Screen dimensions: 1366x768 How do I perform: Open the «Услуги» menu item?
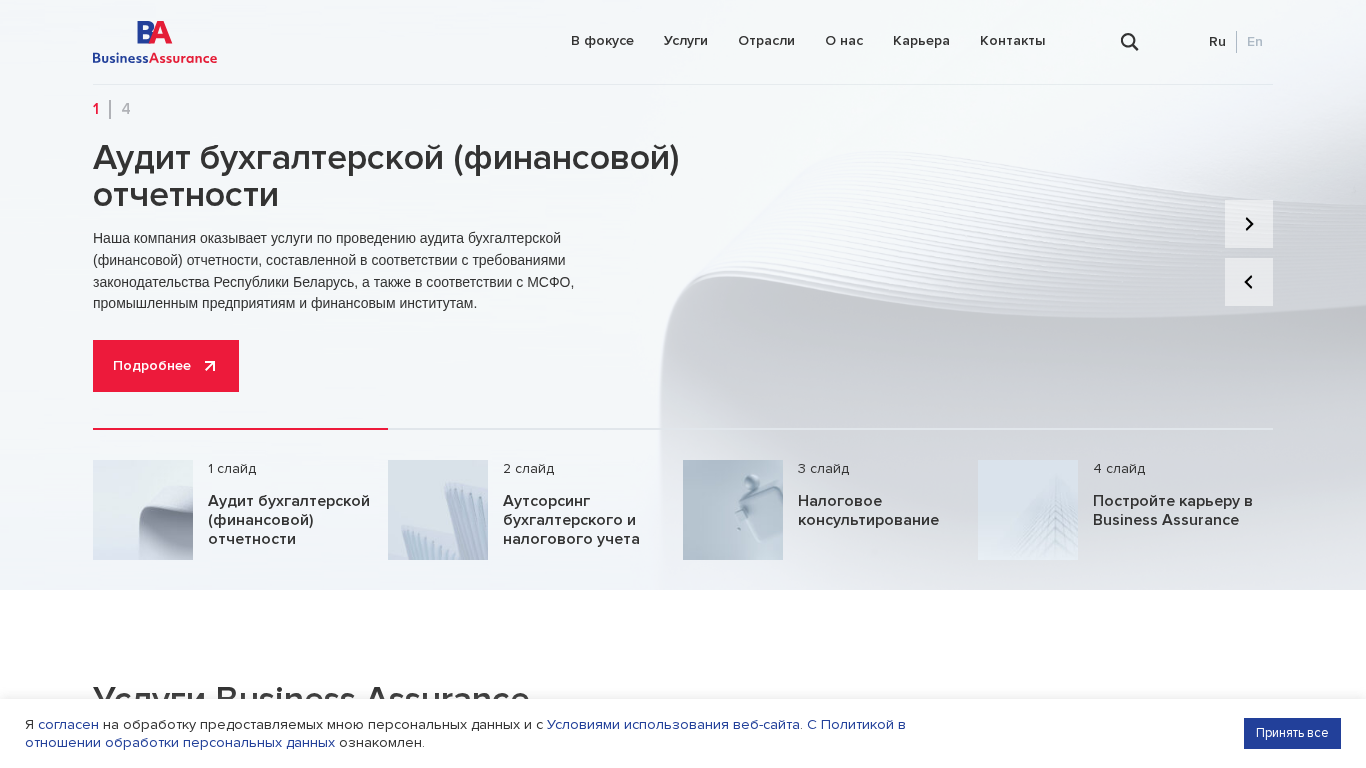[686, 41]
